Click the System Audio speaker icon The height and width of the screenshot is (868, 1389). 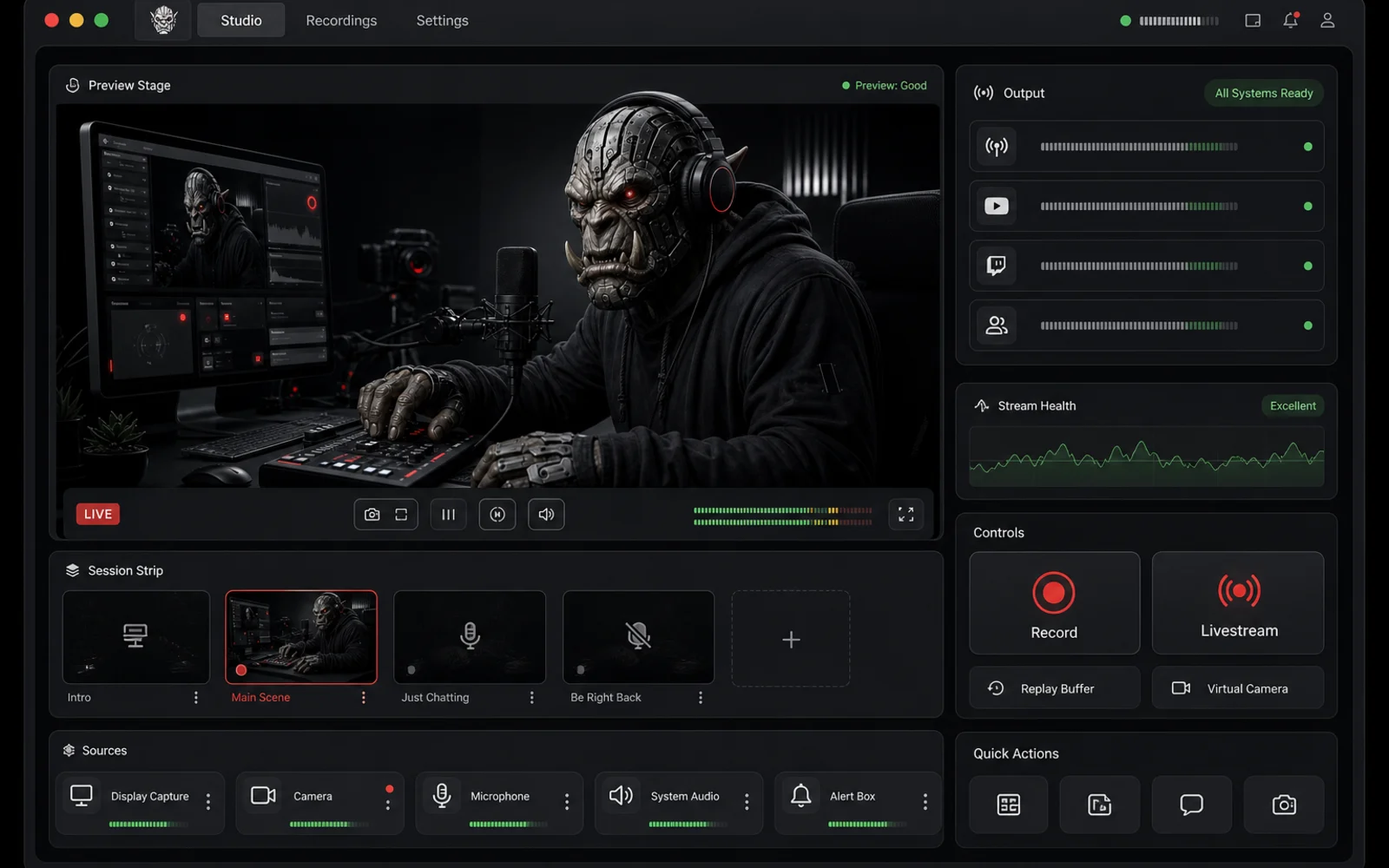(621, 795)
